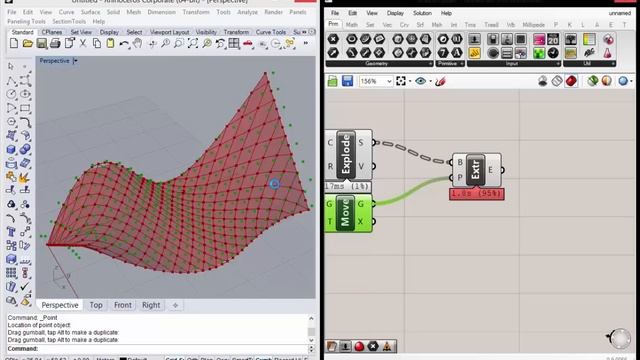640x360 pixels.
Task: Click the Undo arrow icon
Action: pos(124,43)
